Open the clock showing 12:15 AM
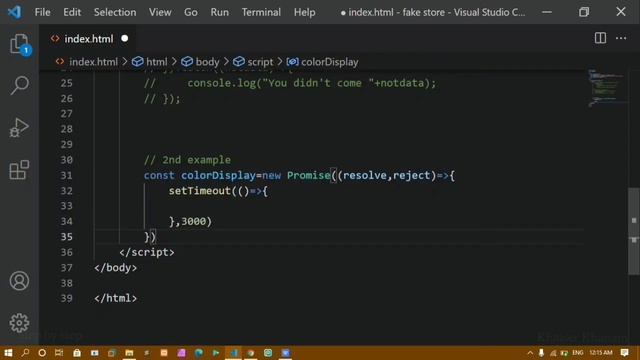640x360 pixels. click(600, 353)
